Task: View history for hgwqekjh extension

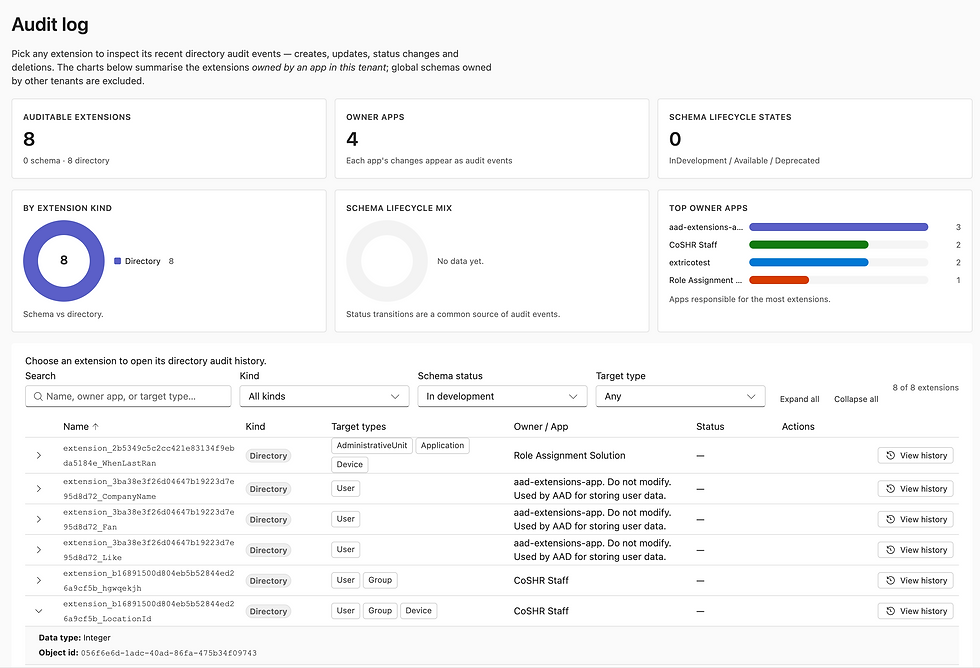Action: coord(915,581)
